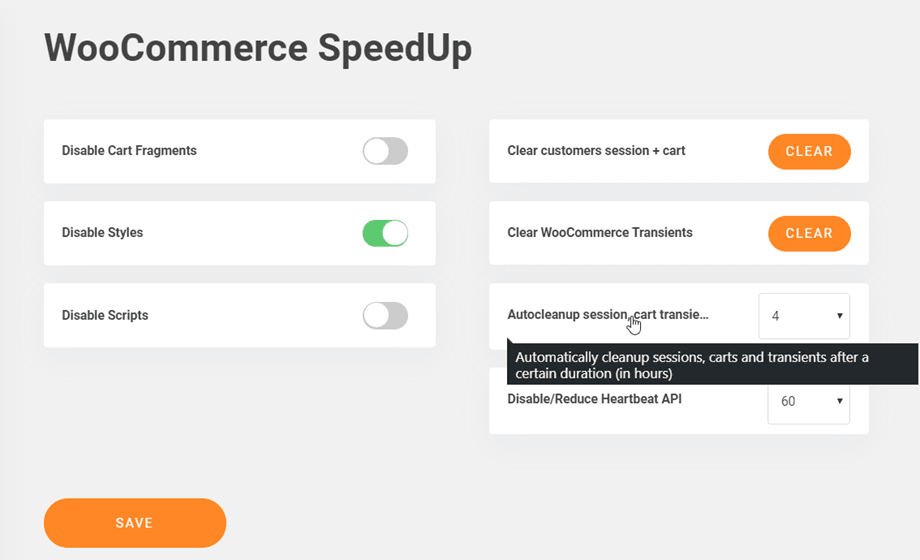Click the truncated Autocleanup session label
The height and width of the screenshot is (560, 920).
coord(607,314)
